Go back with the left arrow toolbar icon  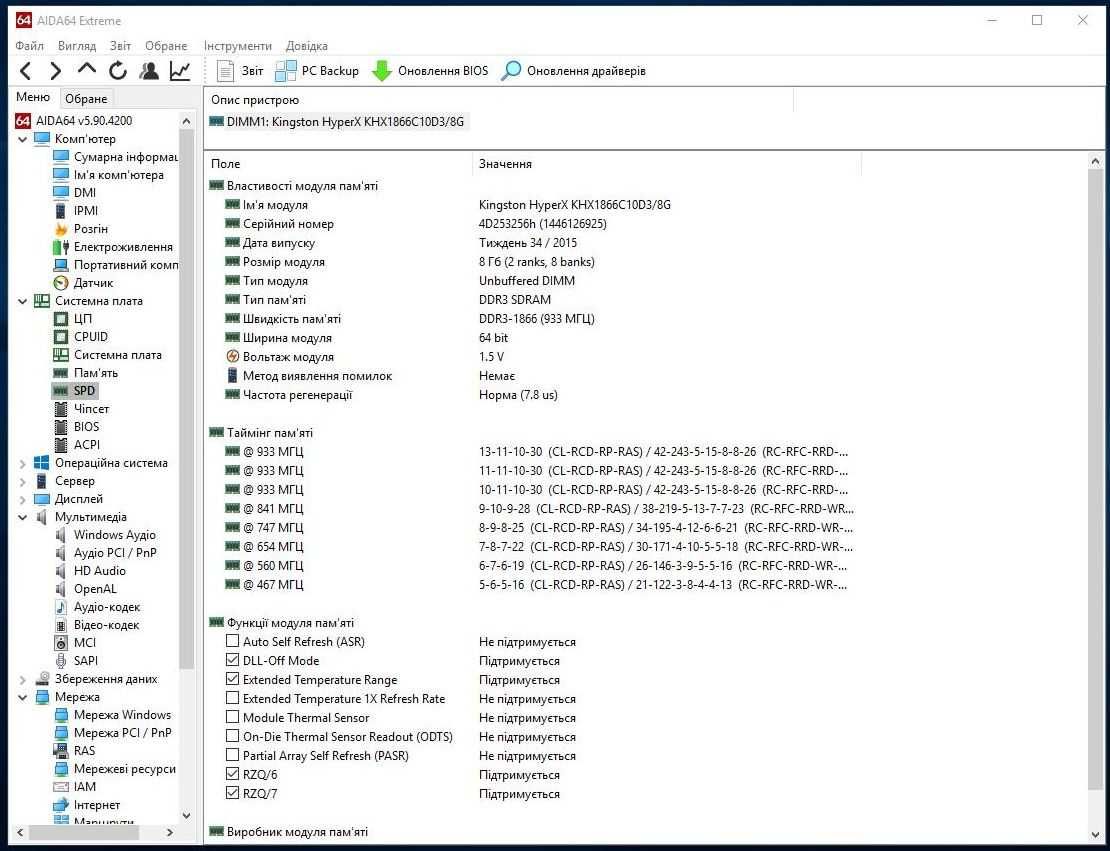(25, 71)
